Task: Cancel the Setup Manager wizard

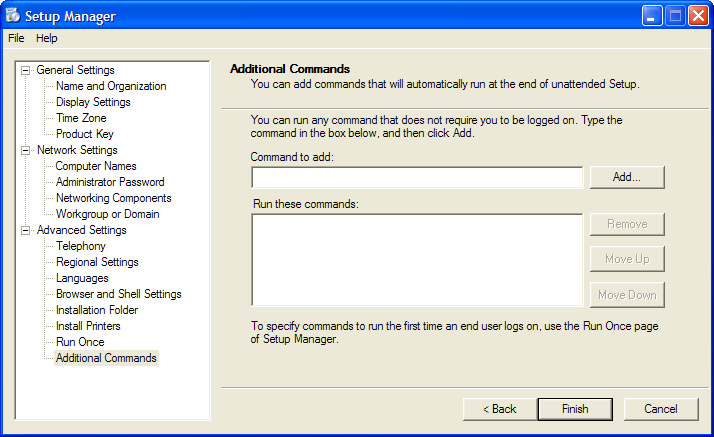Action: [x=661, y=409]
